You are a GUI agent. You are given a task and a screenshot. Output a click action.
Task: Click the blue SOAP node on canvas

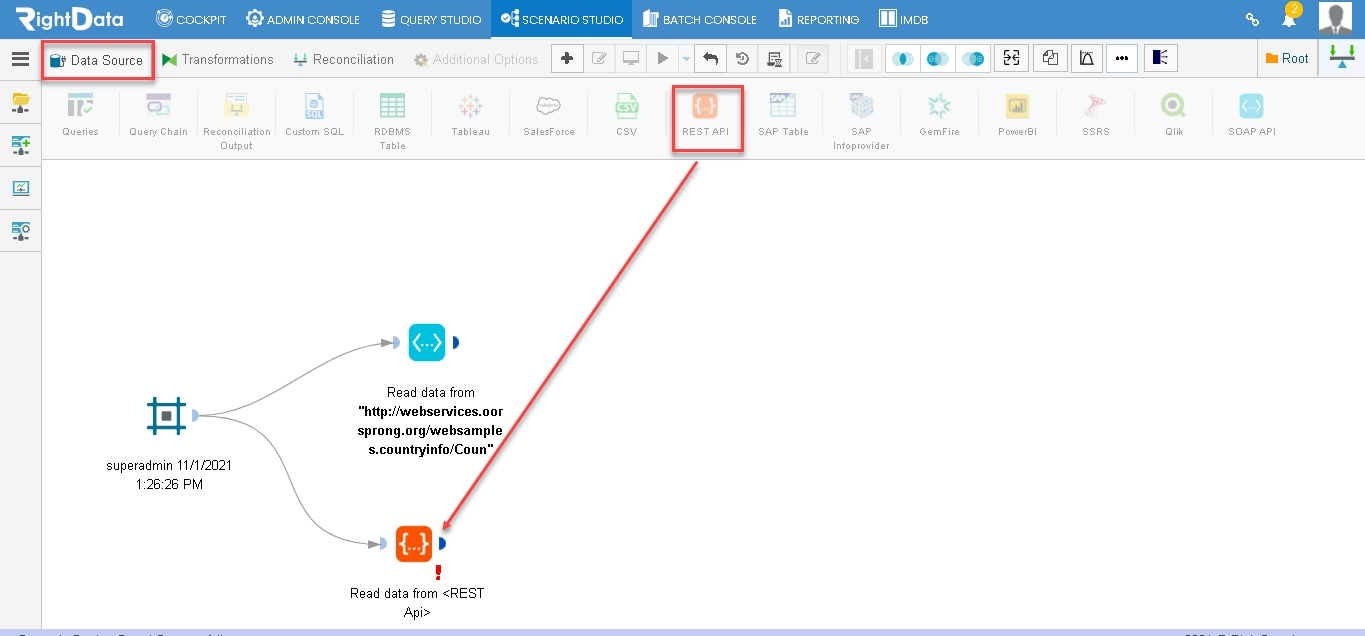pyautogui.click(x=427, y=342)
